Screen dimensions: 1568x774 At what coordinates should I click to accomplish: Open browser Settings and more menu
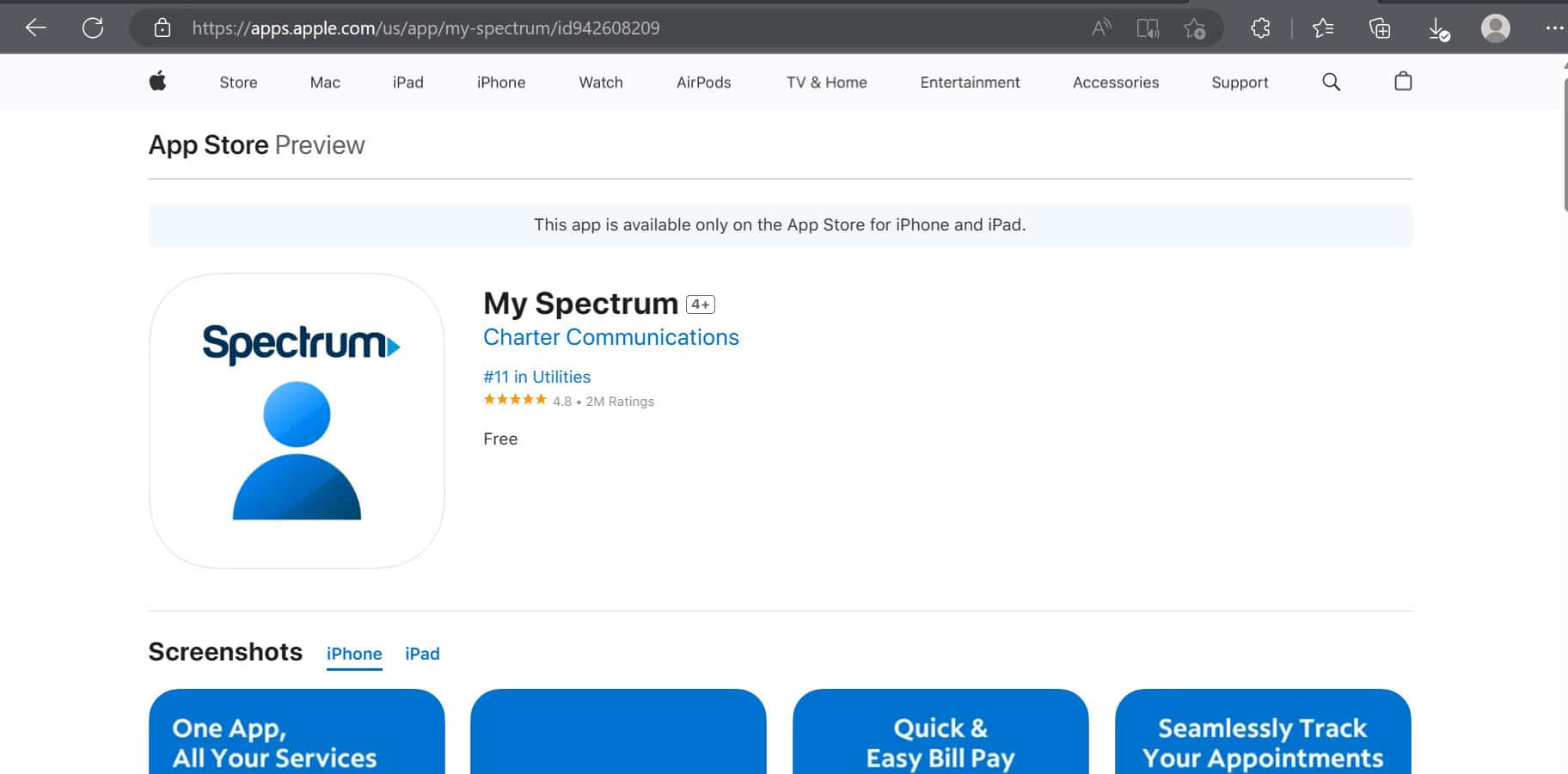point(1554,28)
